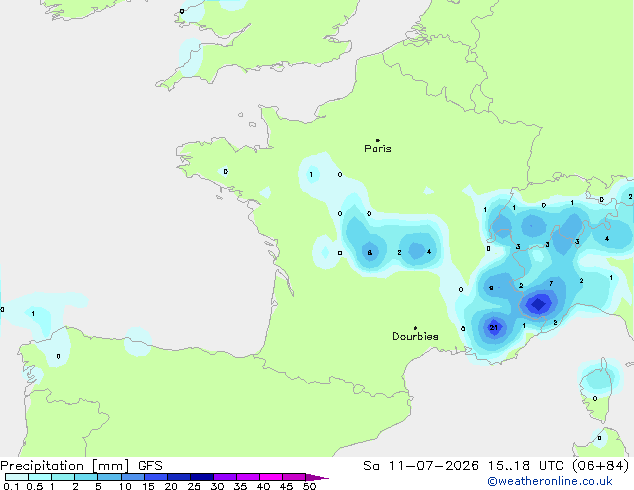Pick the 30–35 mm legend color swatch
Image resolution: width=634 pixels, height=490 pixels.
tap(225, 477)
